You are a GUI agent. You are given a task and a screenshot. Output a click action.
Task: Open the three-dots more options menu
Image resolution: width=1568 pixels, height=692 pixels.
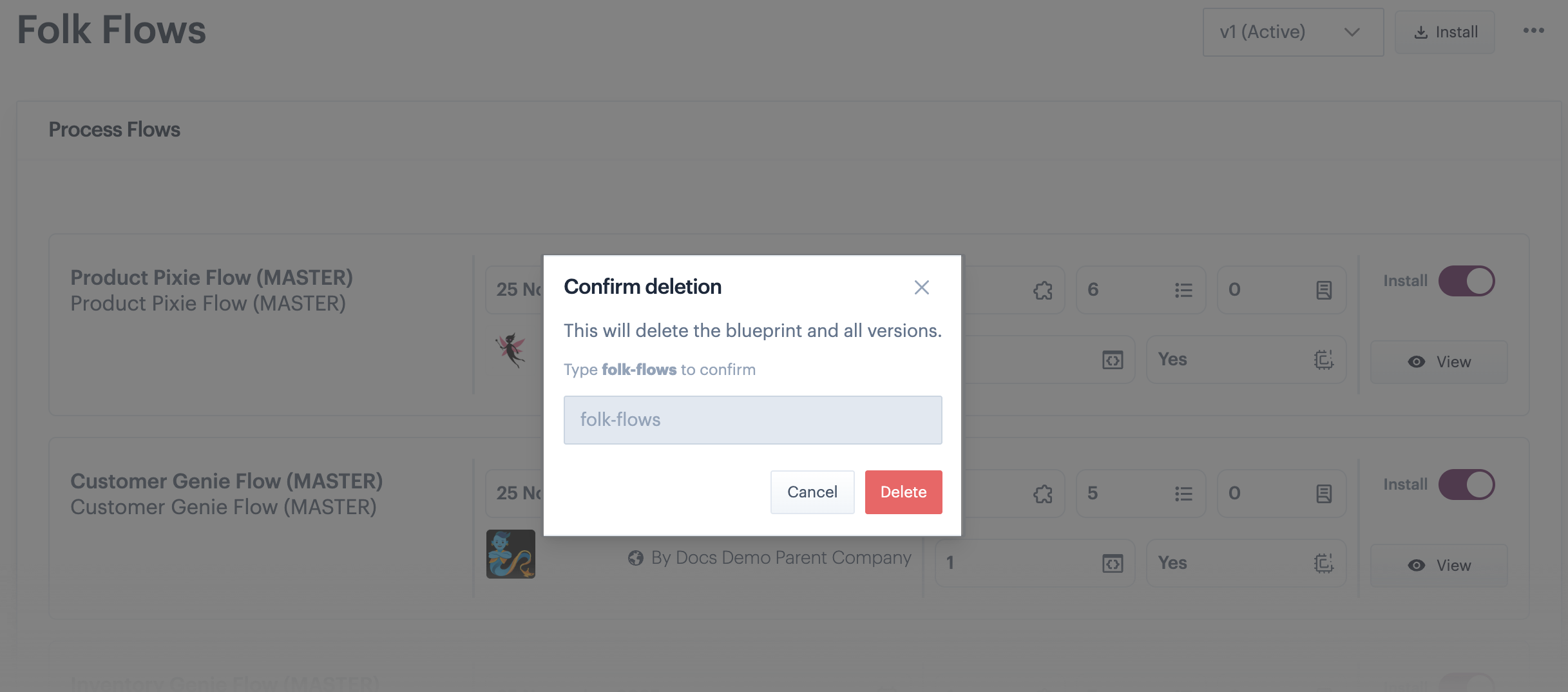(1533, 31)
